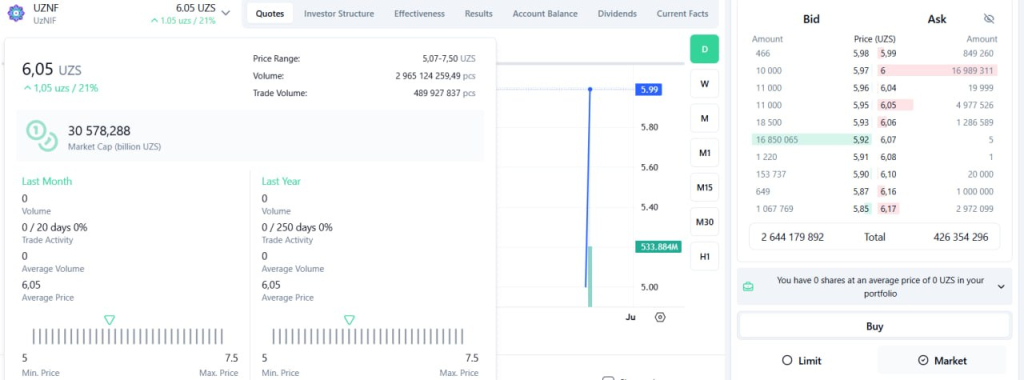This screenshot has width=1024, height=380.
Task: Toggle order book visibility eye icon
Action: click(x=989, y=19)
